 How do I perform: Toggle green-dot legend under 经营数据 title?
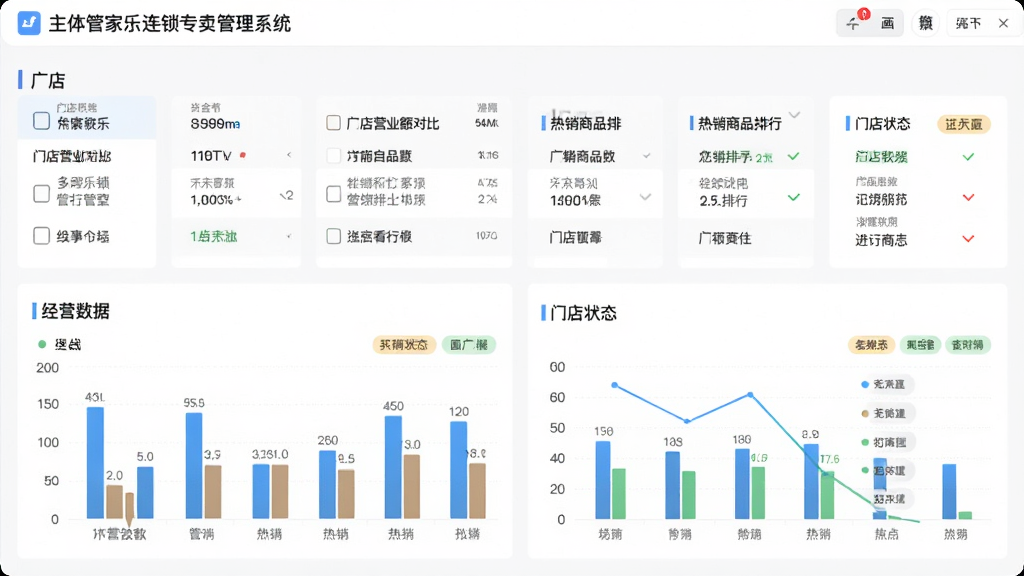[x=59, y=345]
